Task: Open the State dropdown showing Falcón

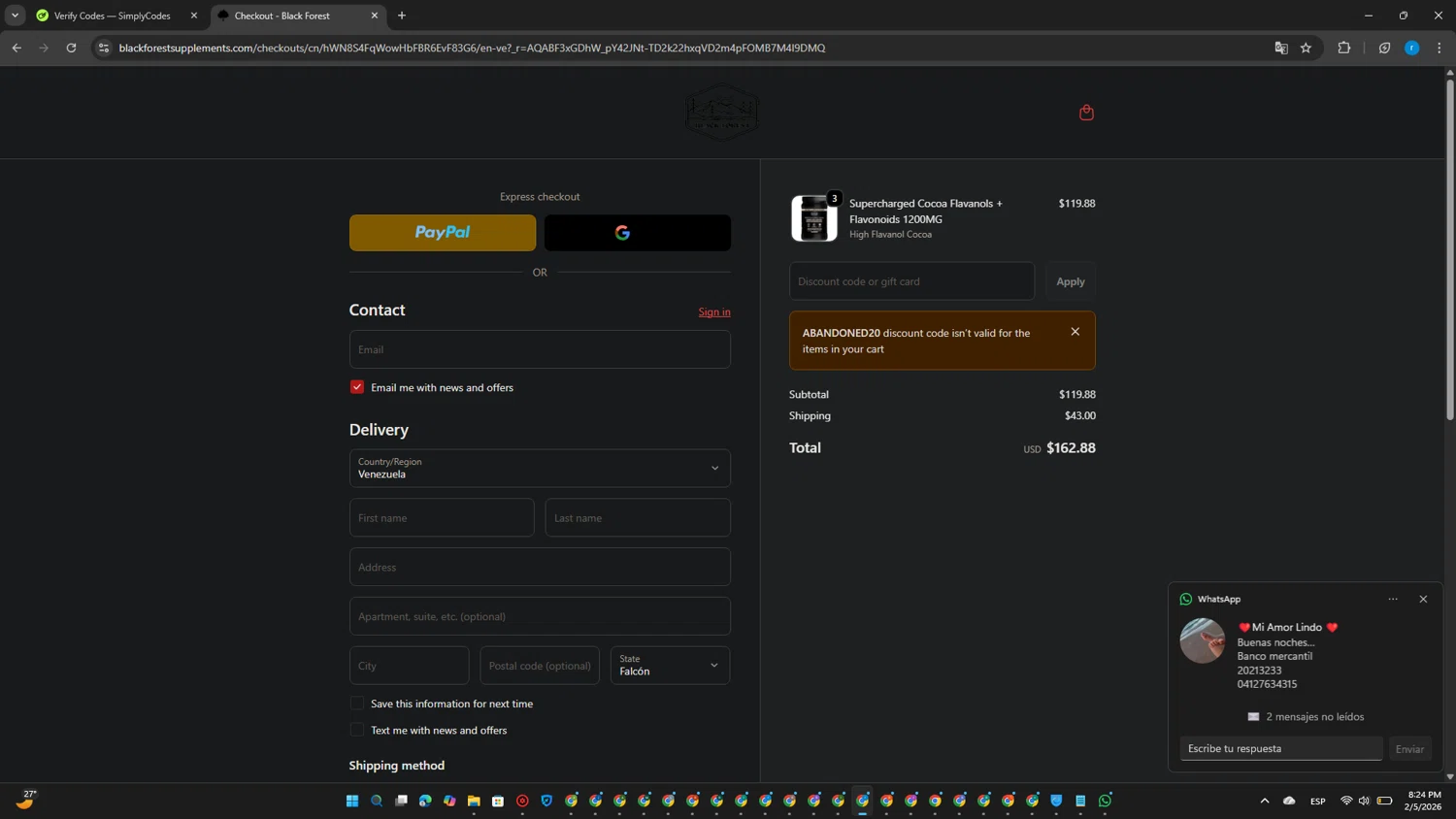Action: 670,666
